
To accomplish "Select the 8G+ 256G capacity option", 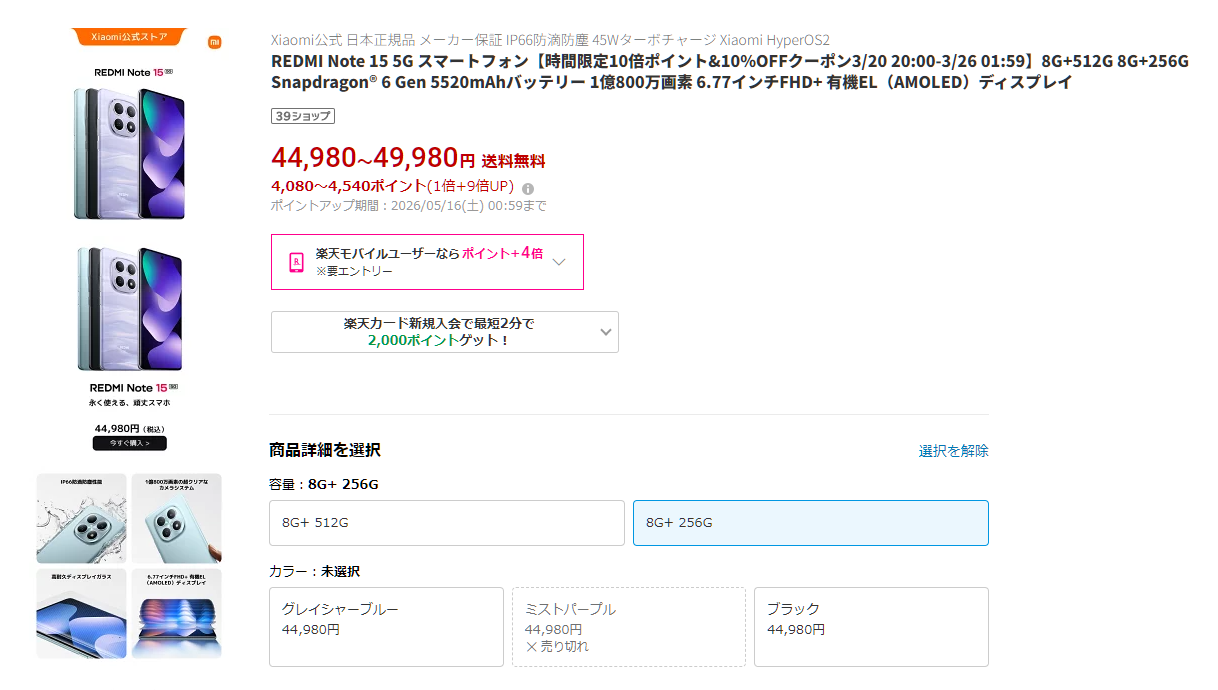I will pos(810,523).
